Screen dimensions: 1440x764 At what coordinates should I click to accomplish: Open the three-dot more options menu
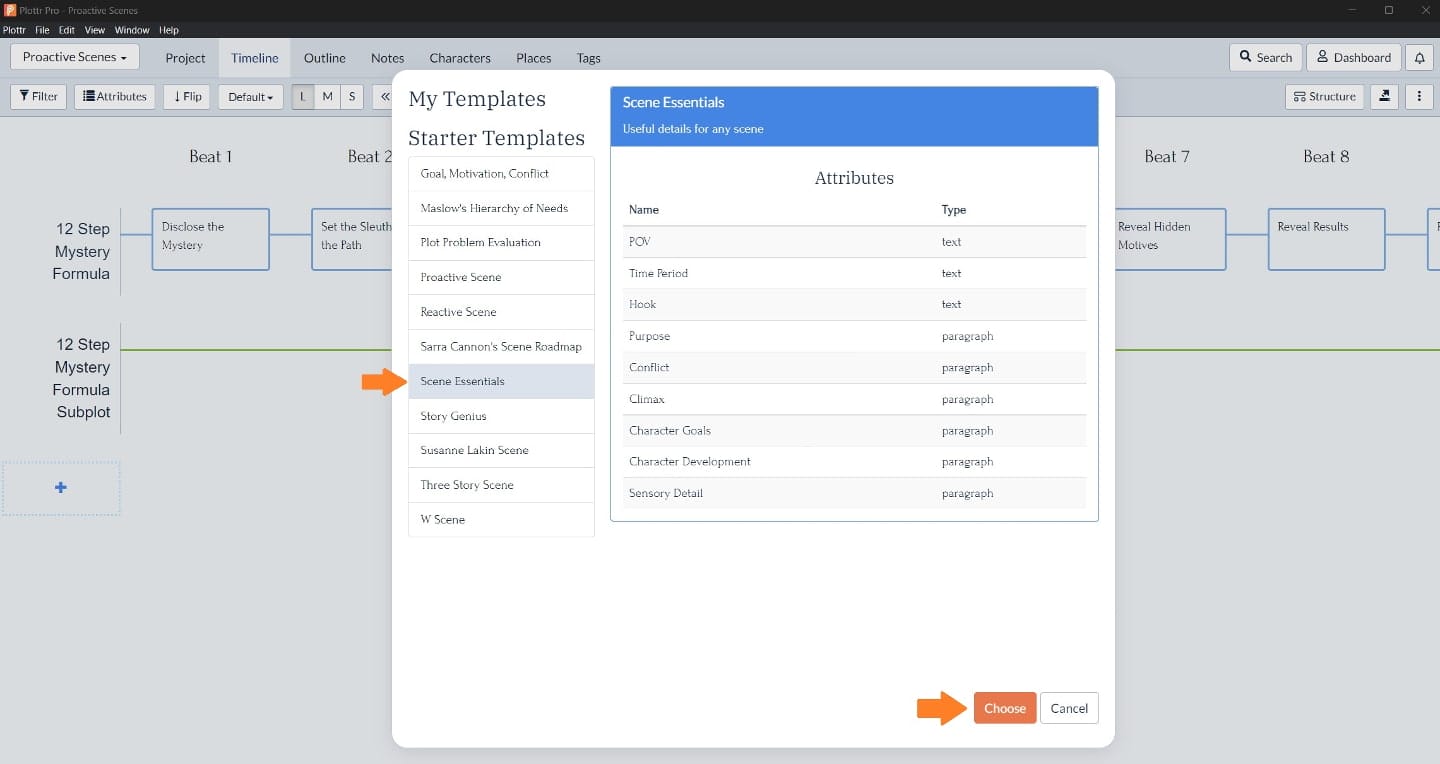(1419, 97)
